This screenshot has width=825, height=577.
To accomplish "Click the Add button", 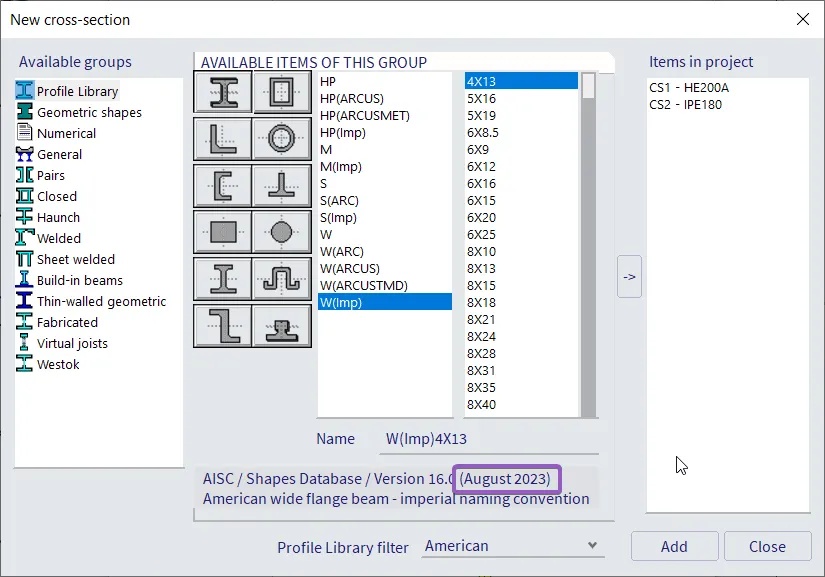I will click(674, 546).
